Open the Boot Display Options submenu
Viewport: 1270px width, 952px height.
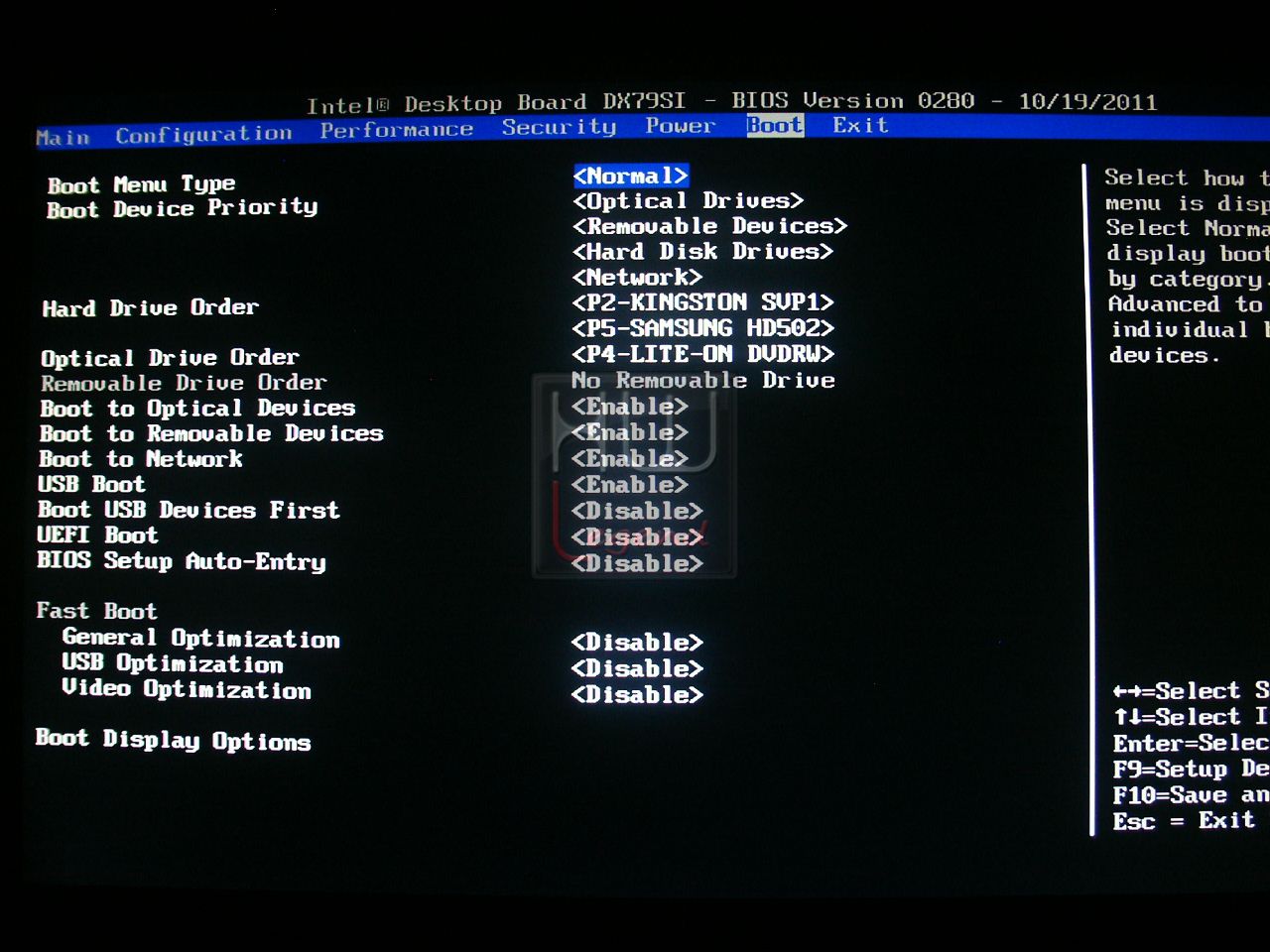(x=174, y=740)
